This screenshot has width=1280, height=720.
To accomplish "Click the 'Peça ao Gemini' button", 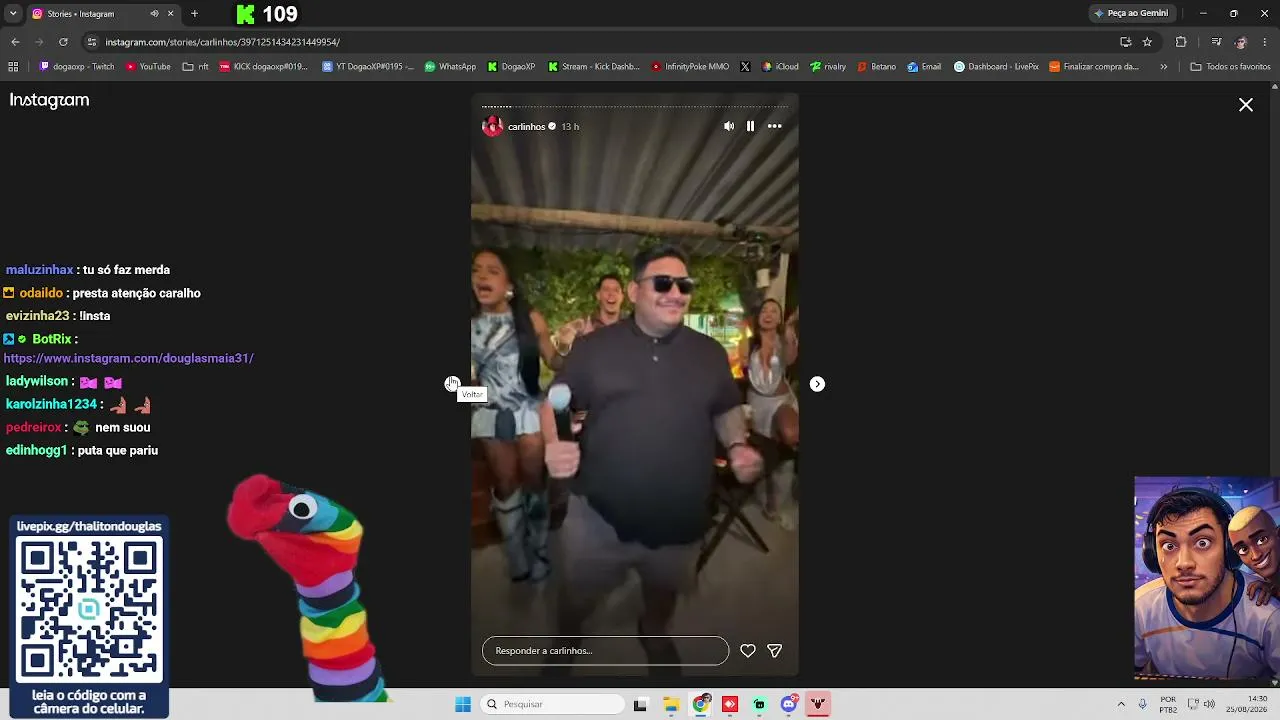I will [1131, 14].
